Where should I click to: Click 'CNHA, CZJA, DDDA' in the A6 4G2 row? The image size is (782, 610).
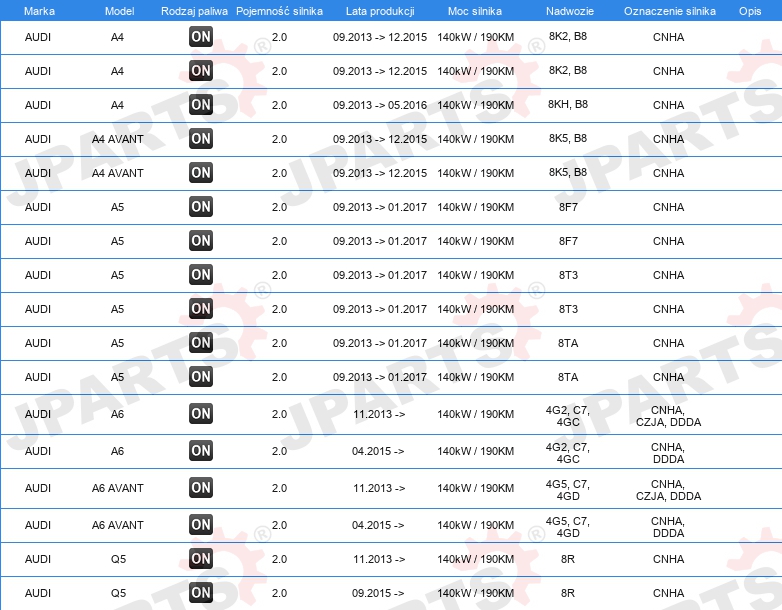(668, 416)
